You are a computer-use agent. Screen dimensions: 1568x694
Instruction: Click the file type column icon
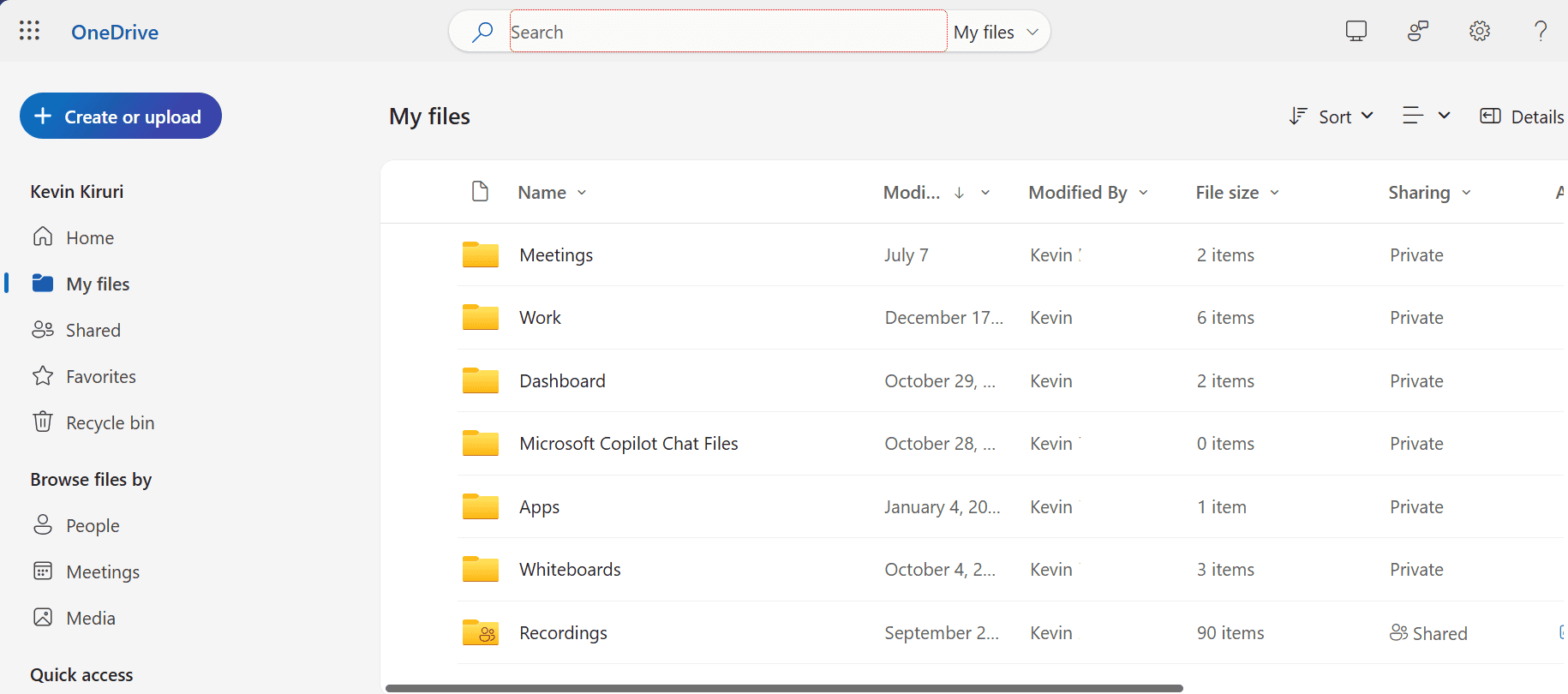click(x=480, y=192)
